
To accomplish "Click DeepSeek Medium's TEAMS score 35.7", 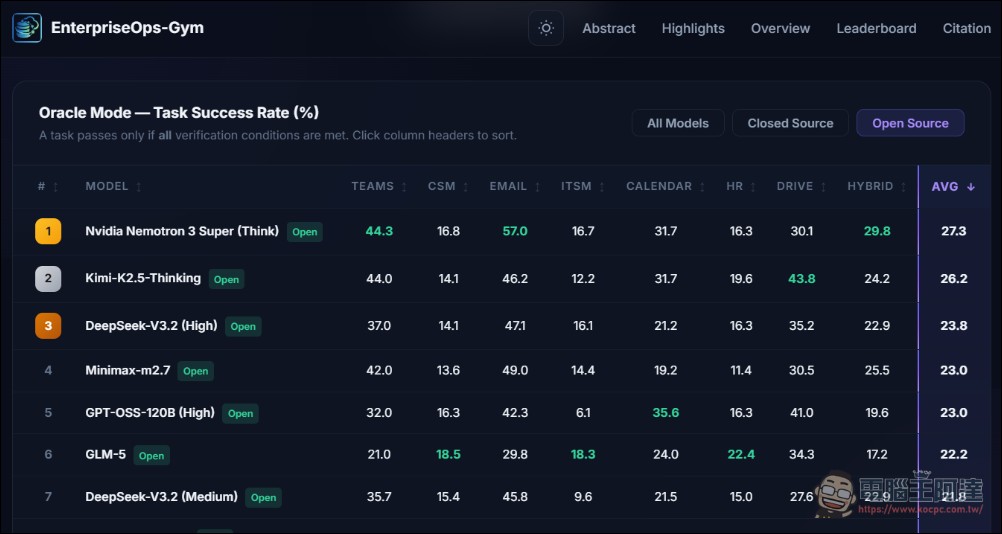I will point(379,496).
